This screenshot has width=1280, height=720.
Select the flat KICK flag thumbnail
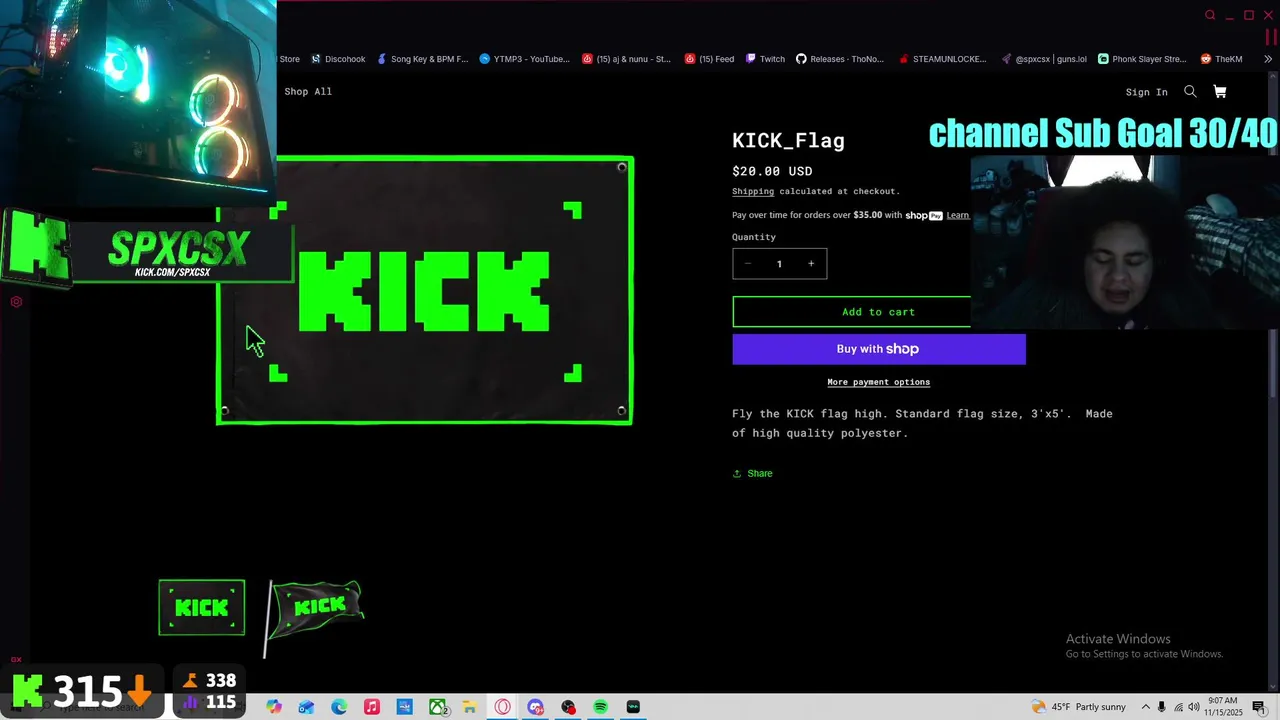[201, 607]
